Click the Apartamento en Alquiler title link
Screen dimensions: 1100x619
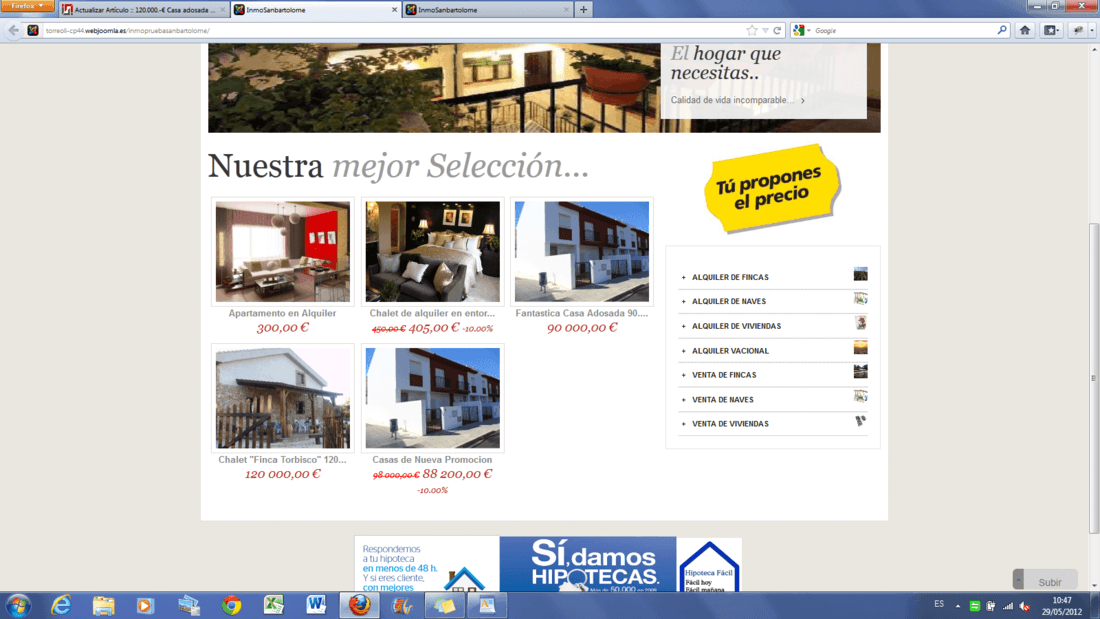282,314
